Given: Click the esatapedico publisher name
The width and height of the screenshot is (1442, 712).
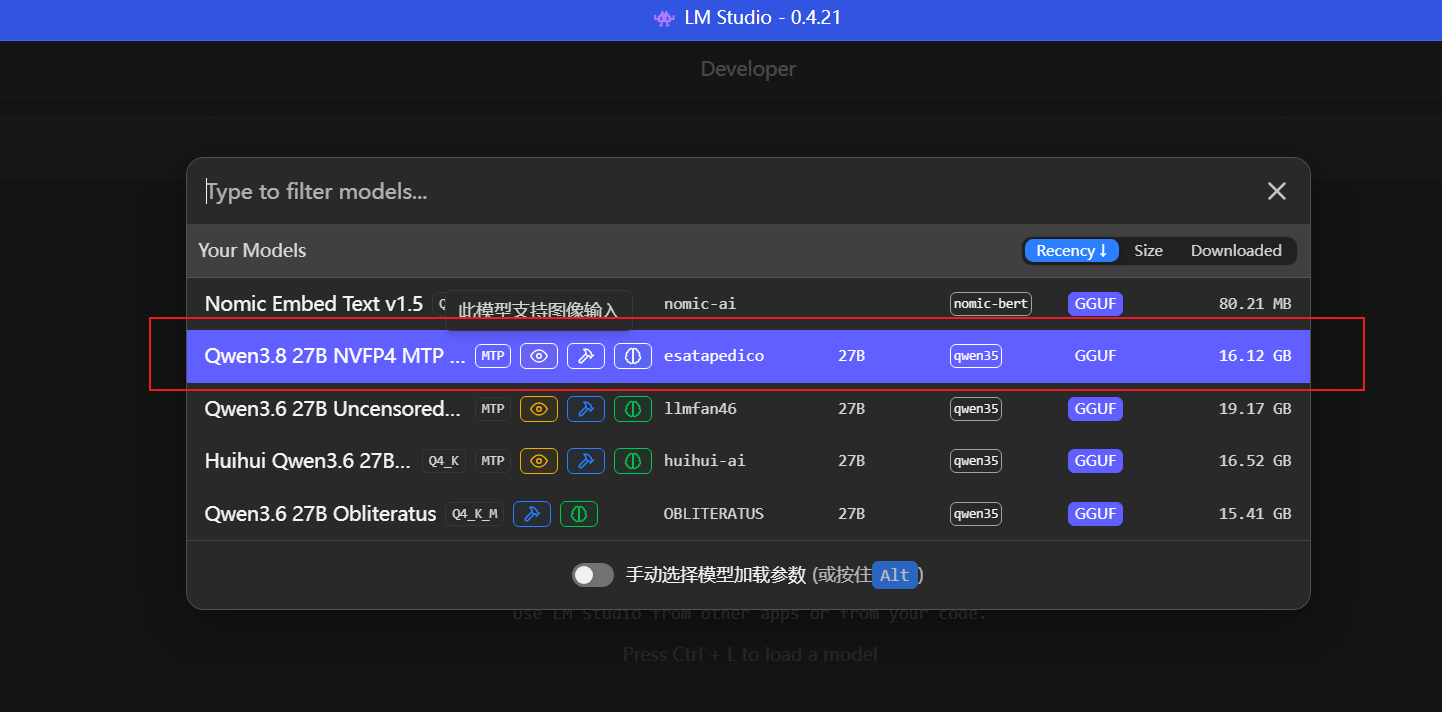Looking at the screenshot, I should pyautogui.click(x=714, y=356).
